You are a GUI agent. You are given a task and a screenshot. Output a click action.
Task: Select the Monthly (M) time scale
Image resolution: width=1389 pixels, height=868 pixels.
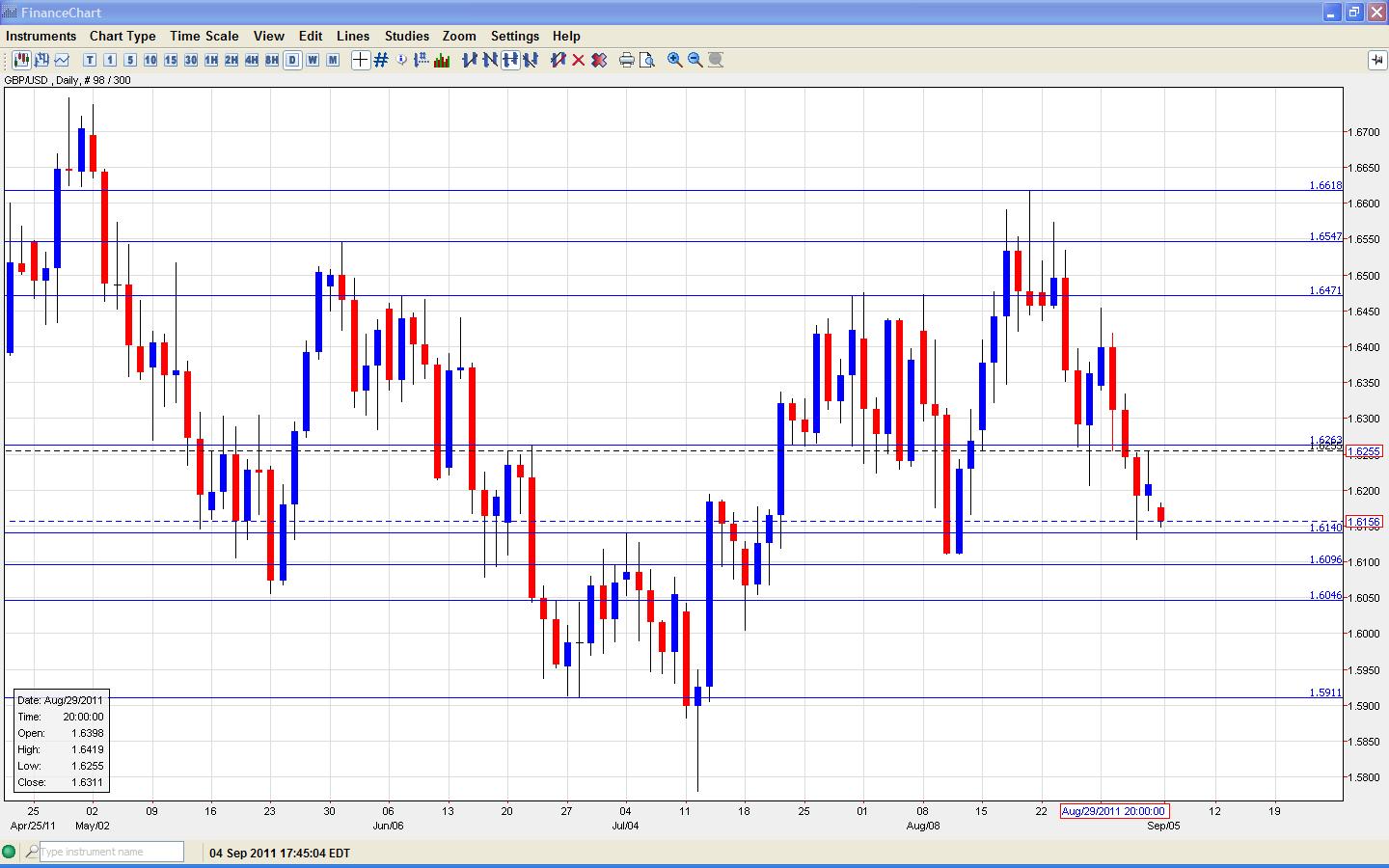click(333, 60)
